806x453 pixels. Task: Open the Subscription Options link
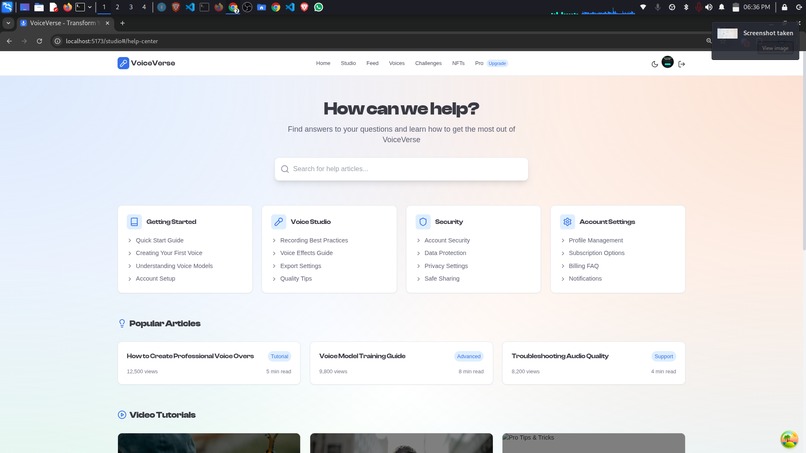click(596, 253)
